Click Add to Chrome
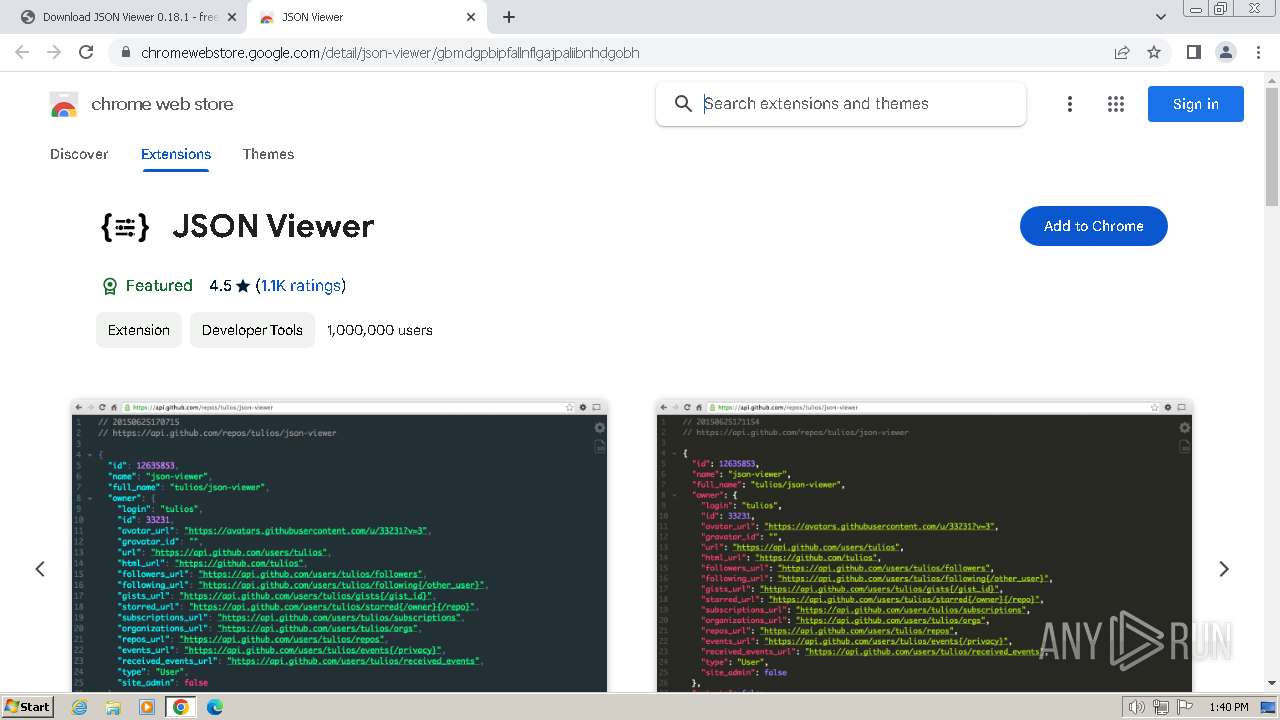Image resolution: width=1280 pixels, height=720 pixels. tap(1093, 226)
